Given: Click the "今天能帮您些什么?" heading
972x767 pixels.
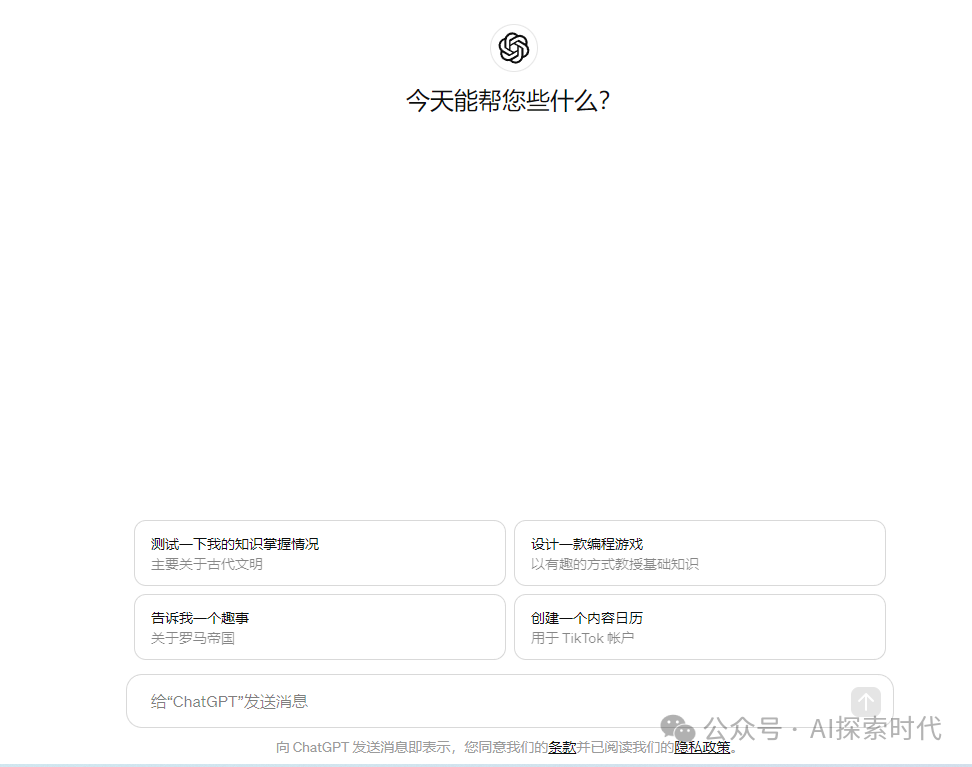Looking at the screenshot, I should tap(507, 101).
